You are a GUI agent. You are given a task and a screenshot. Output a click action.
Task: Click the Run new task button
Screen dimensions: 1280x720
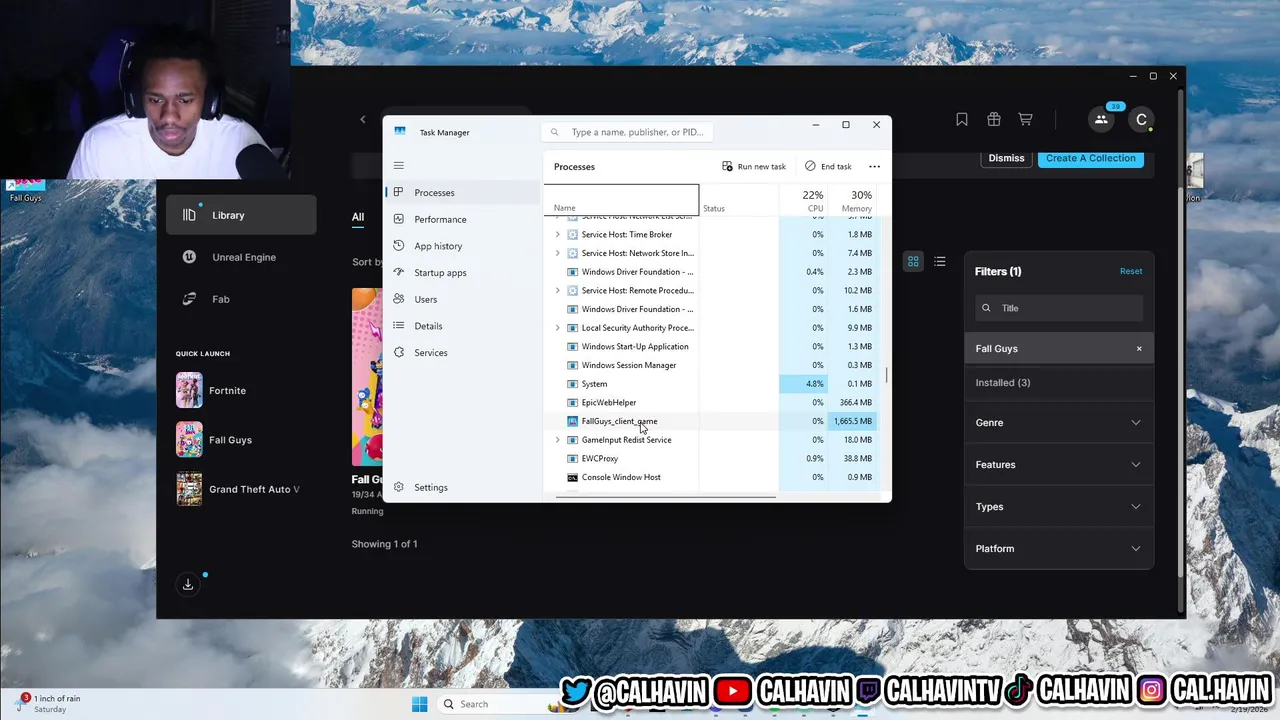coord(753,166)
